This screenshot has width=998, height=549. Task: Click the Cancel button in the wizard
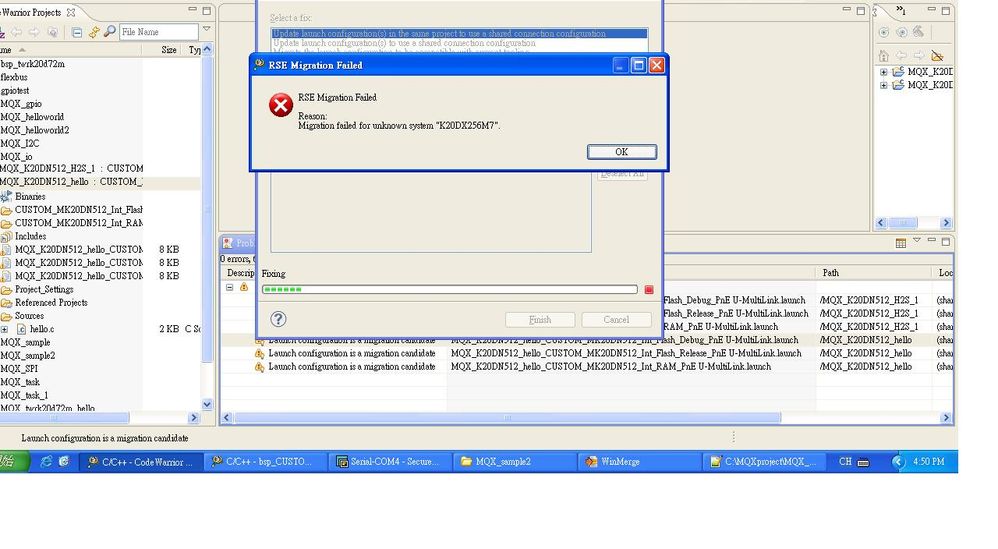(x=616, y=320)
